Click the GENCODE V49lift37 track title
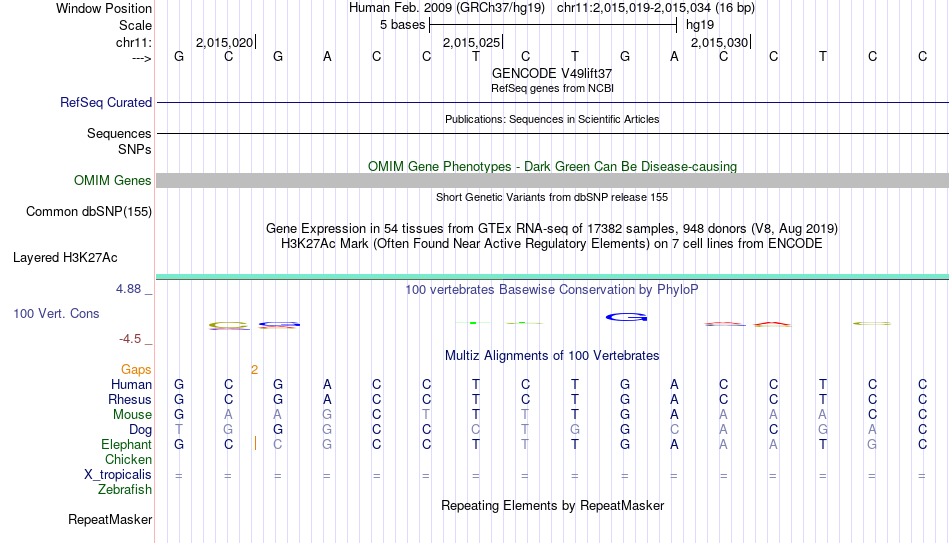Image resolution: width=950 pixels, height=543 pixels. pos(552,73)
